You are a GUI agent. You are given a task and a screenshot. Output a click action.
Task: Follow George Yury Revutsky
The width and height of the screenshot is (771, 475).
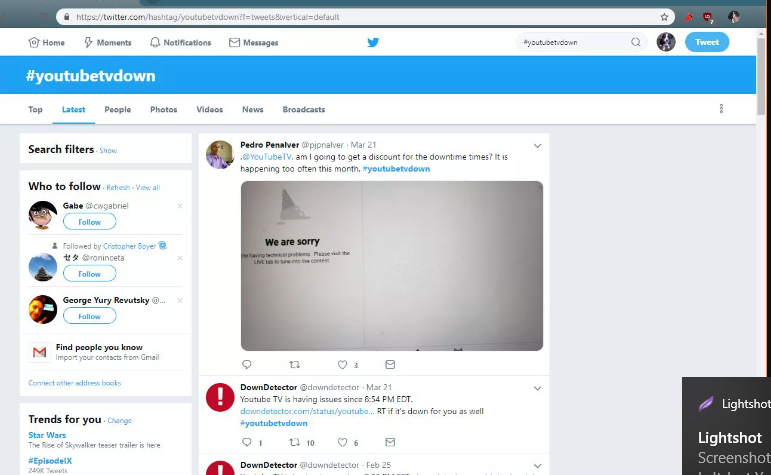coord(89,316)
